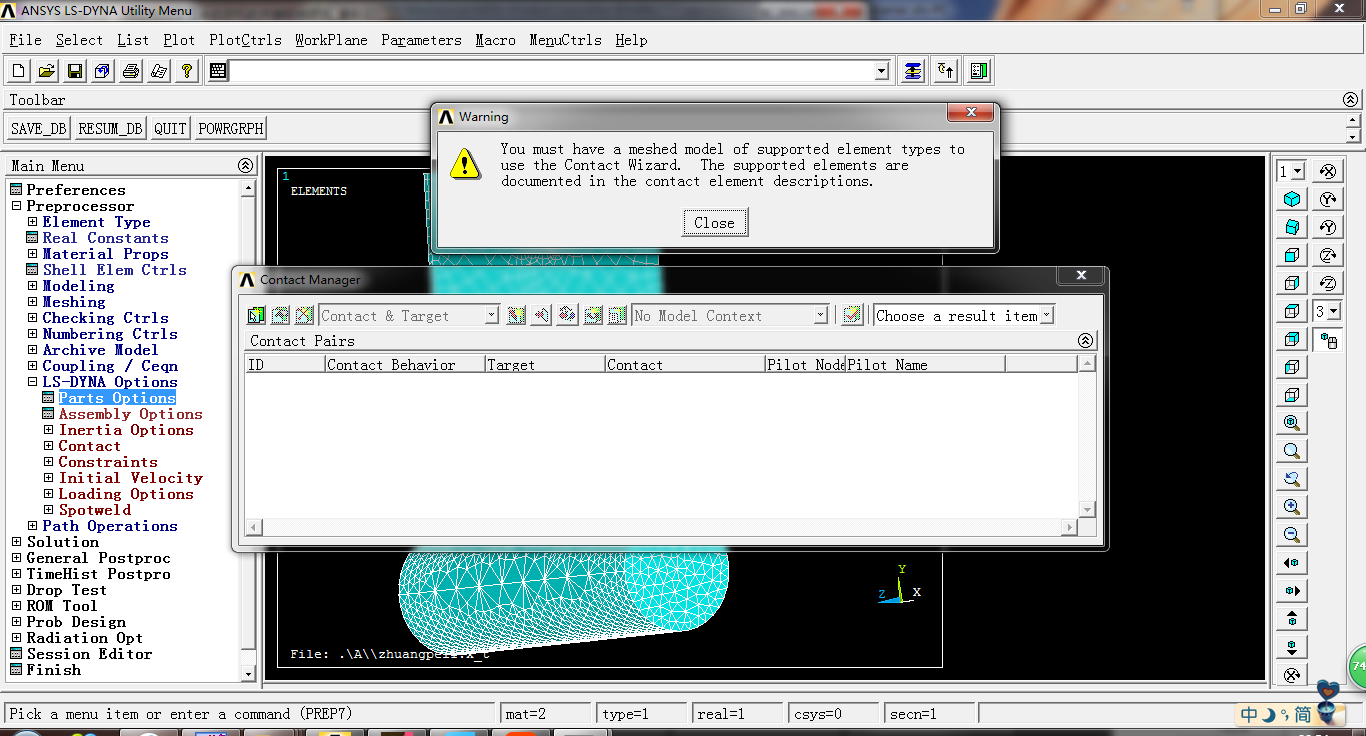Image resolution: width=1366 pixels, height=736 pixels.
Task: Open the active window number dropdown showing 1
Action: [x=1298, y=172]
